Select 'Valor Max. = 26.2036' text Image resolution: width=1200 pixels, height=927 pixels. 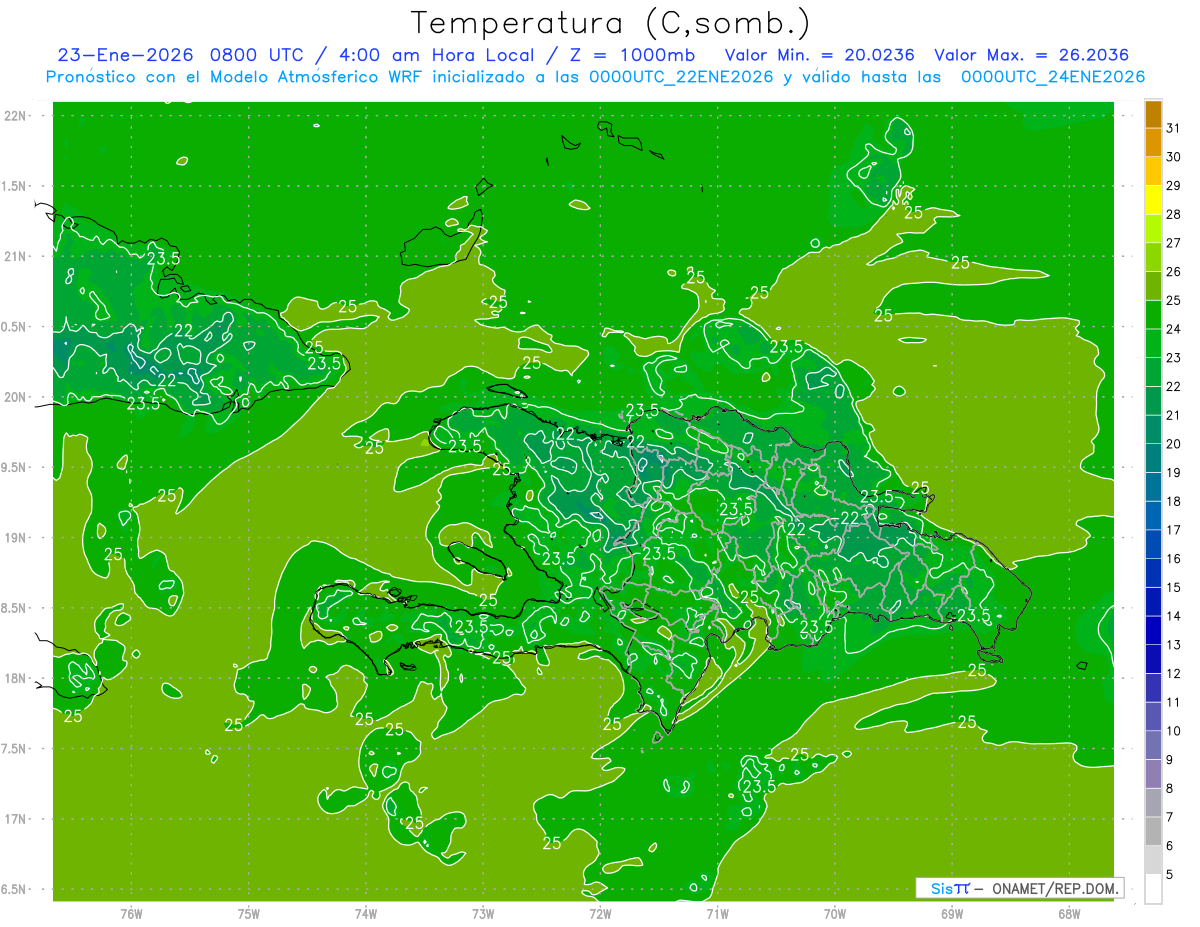(1031, 55)
